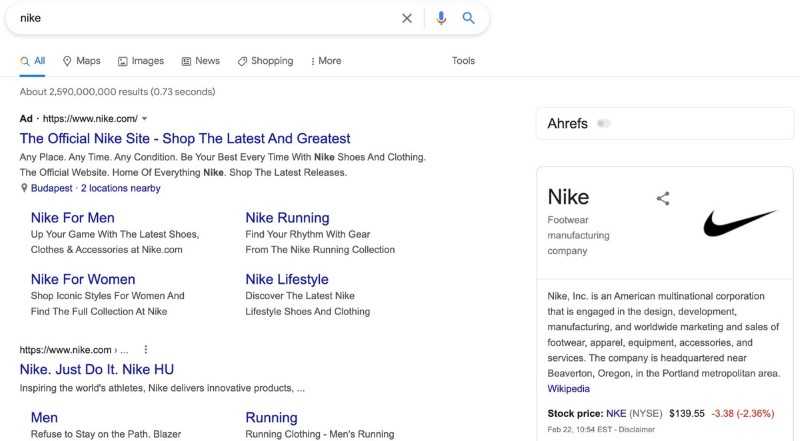This screenshot has width=800, height=441.
Task: Open The Official Nike Site ad link
Action: click(185, 138)
